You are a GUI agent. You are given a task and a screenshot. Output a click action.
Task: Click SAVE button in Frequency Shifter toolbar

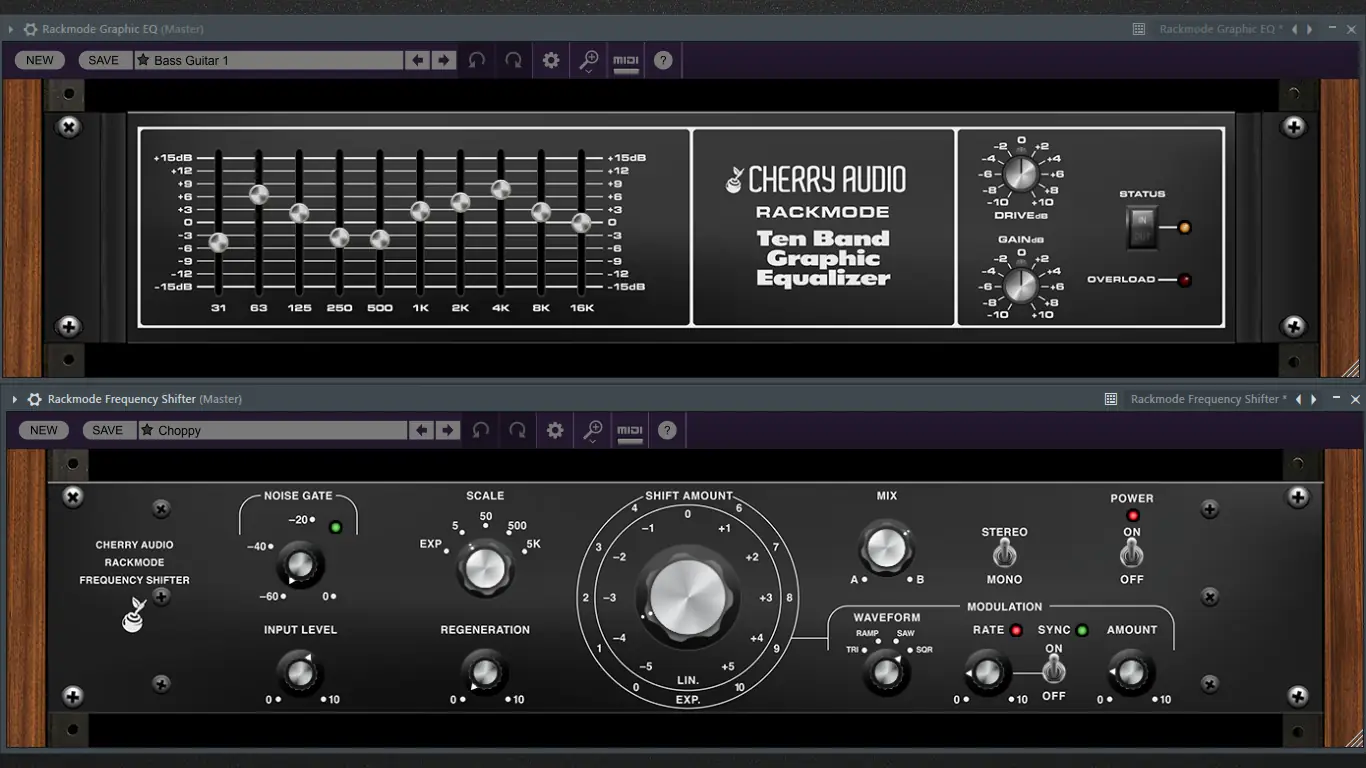click(x=107, y=430)
